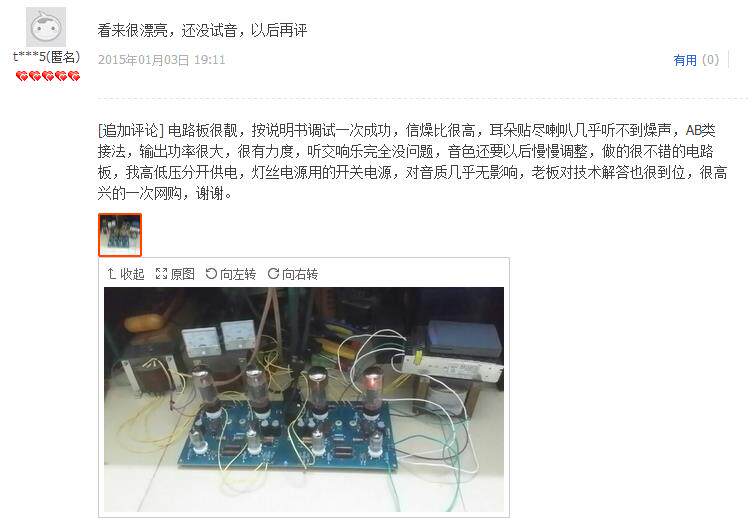Click the first red heart rating icon
Viewport: 753px width, 532px height.
pos(22,76)
